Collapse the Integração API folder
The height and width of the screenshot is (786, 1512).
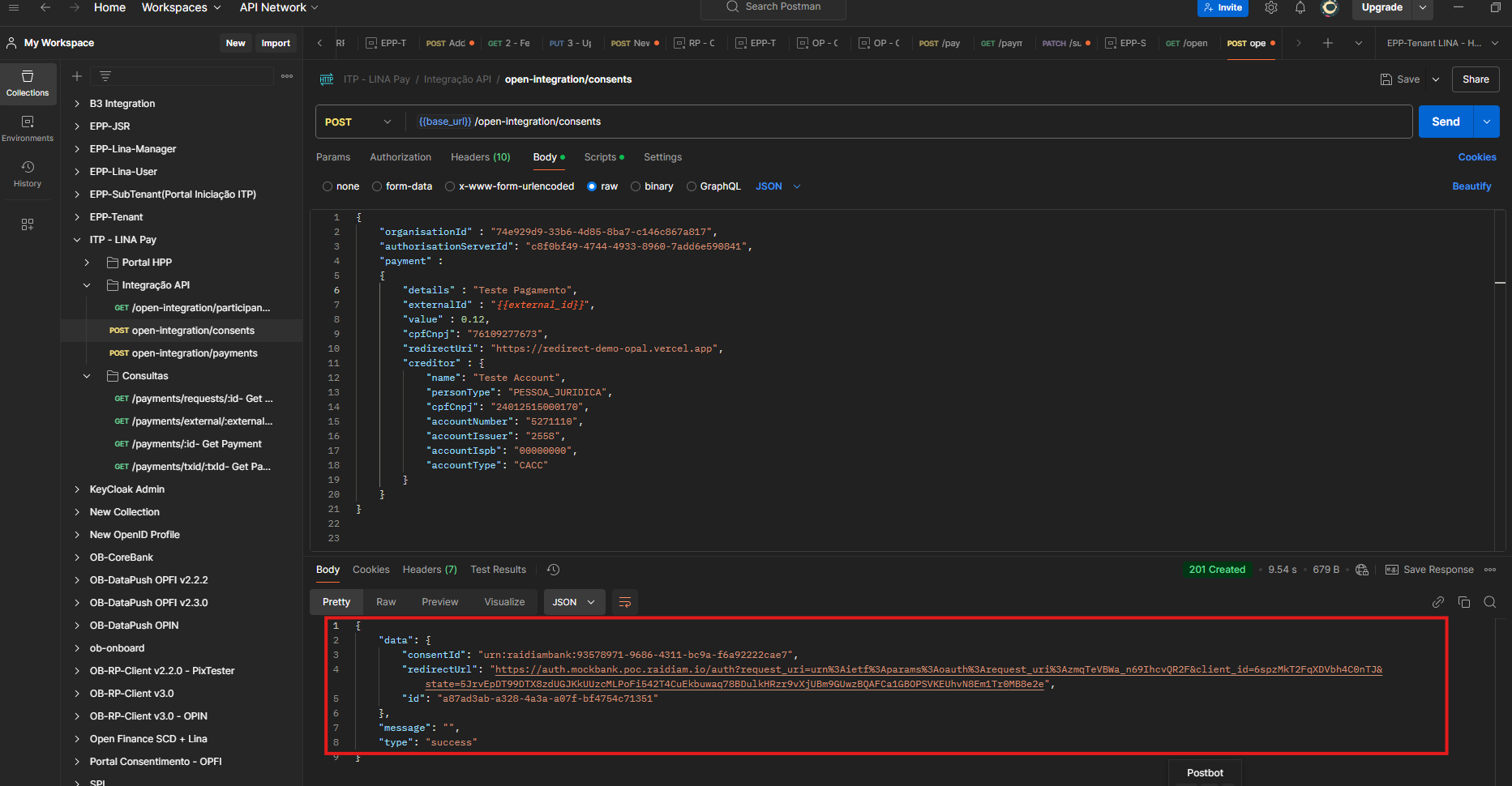pyautogui.click(x=87, y=285)
